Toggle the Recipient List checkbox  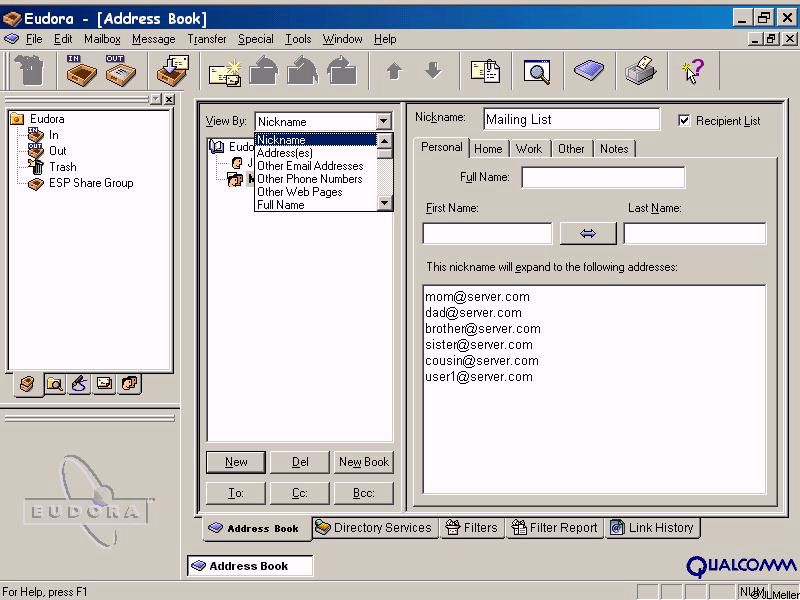click(x=684, y=120)
